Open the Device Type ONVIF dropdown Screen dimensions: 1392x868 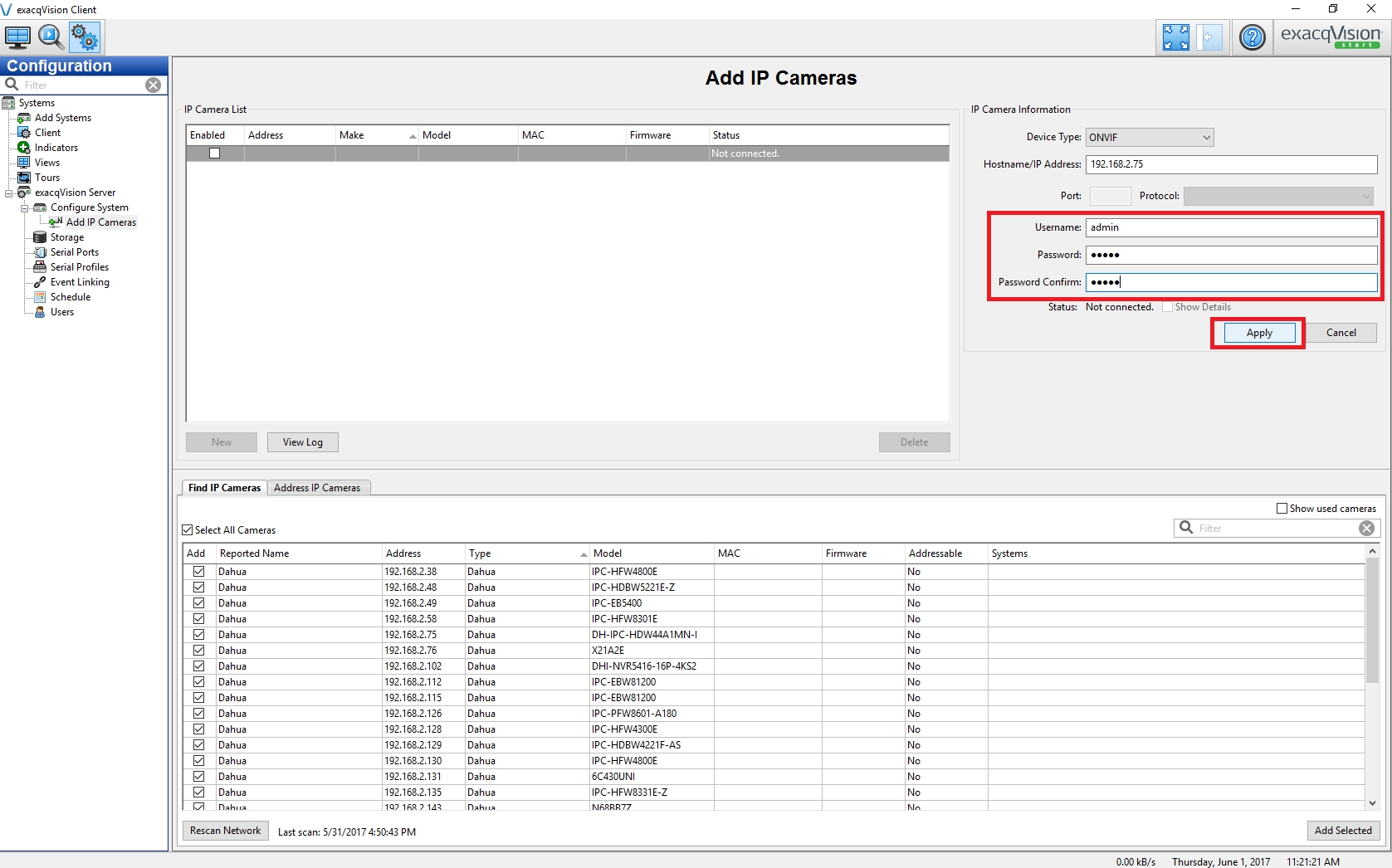1149,138
